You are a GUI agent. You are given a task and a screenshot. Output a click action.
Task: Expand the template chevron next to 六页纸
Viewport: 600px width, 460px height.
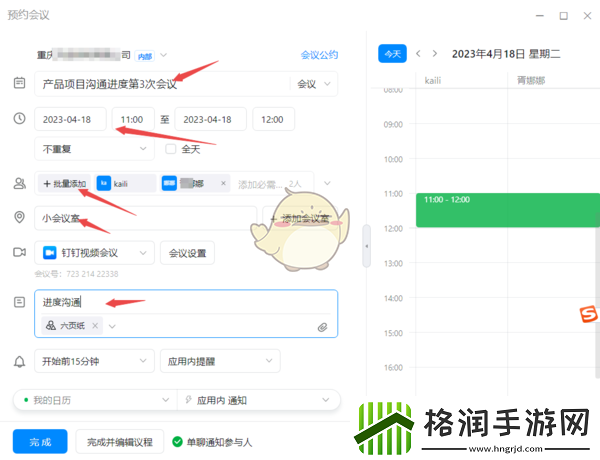point(112,326)
